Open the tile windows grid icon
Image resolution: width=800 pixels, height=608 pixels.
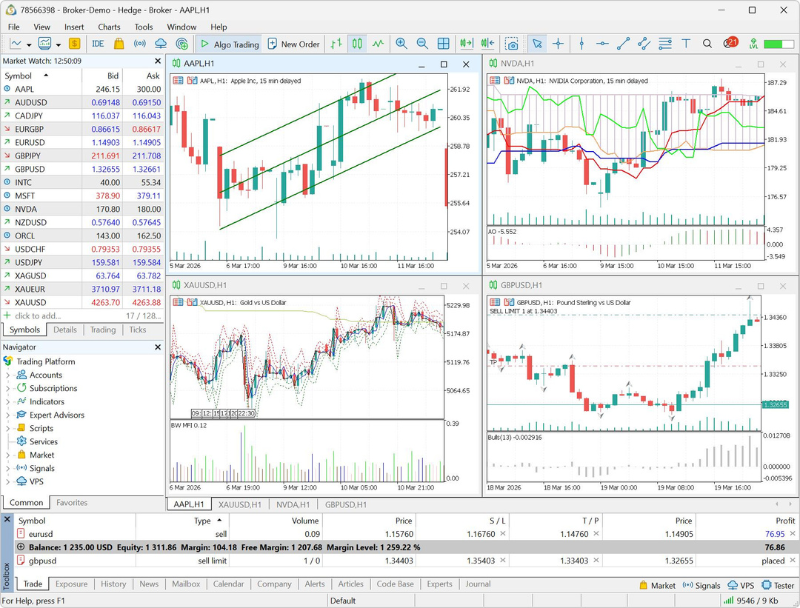[x=443, y=44]
